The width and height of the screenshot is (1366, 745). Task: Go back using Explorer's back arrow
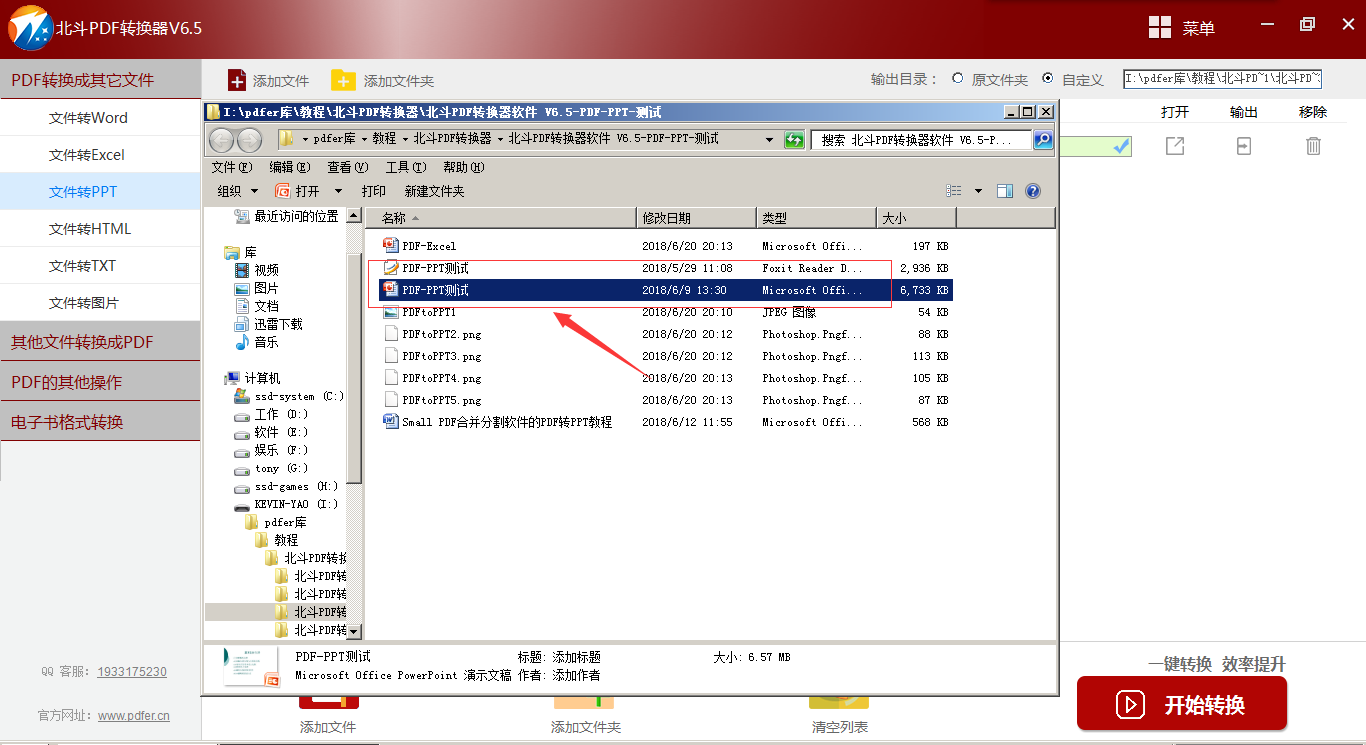(x=222, y=140)
